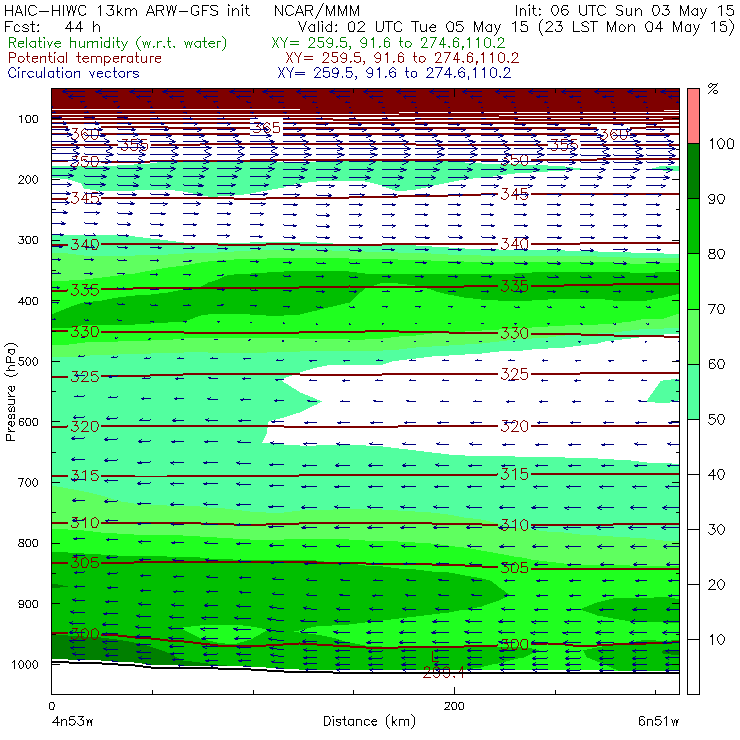Click the mint colorbar swatch between 50 and 60
The height and width of the screenshot is (740, 740).
(693, 392)
